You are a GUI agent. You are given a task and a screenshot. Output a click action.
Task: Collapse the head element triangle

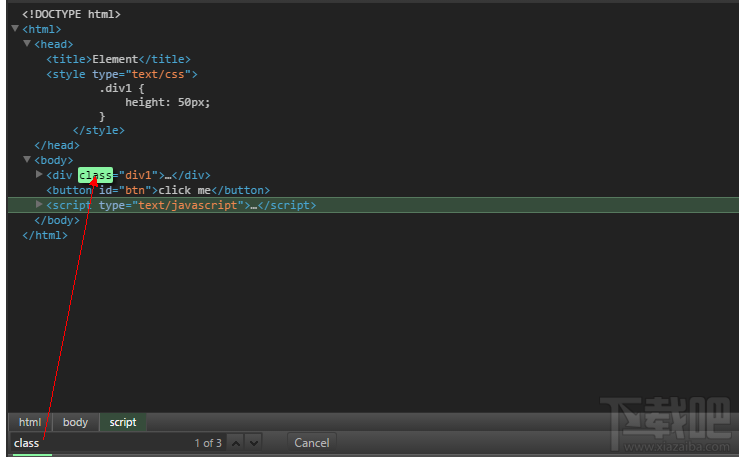click(x=28, y=44)
